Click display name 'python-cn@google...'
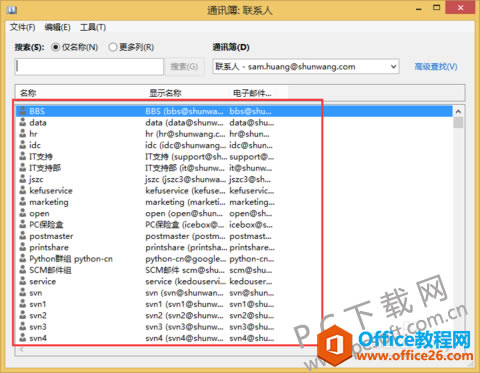 point(185,259)
